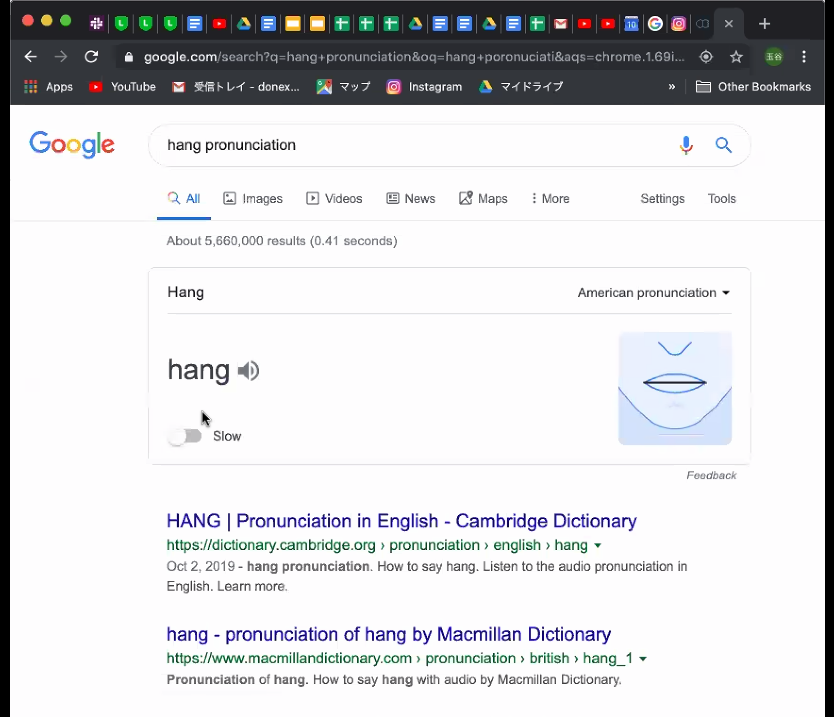Image resolution: width=834 pixels, height=717 pixels.
Task: Open the American pronunciation dropdown
Action: 654,293
